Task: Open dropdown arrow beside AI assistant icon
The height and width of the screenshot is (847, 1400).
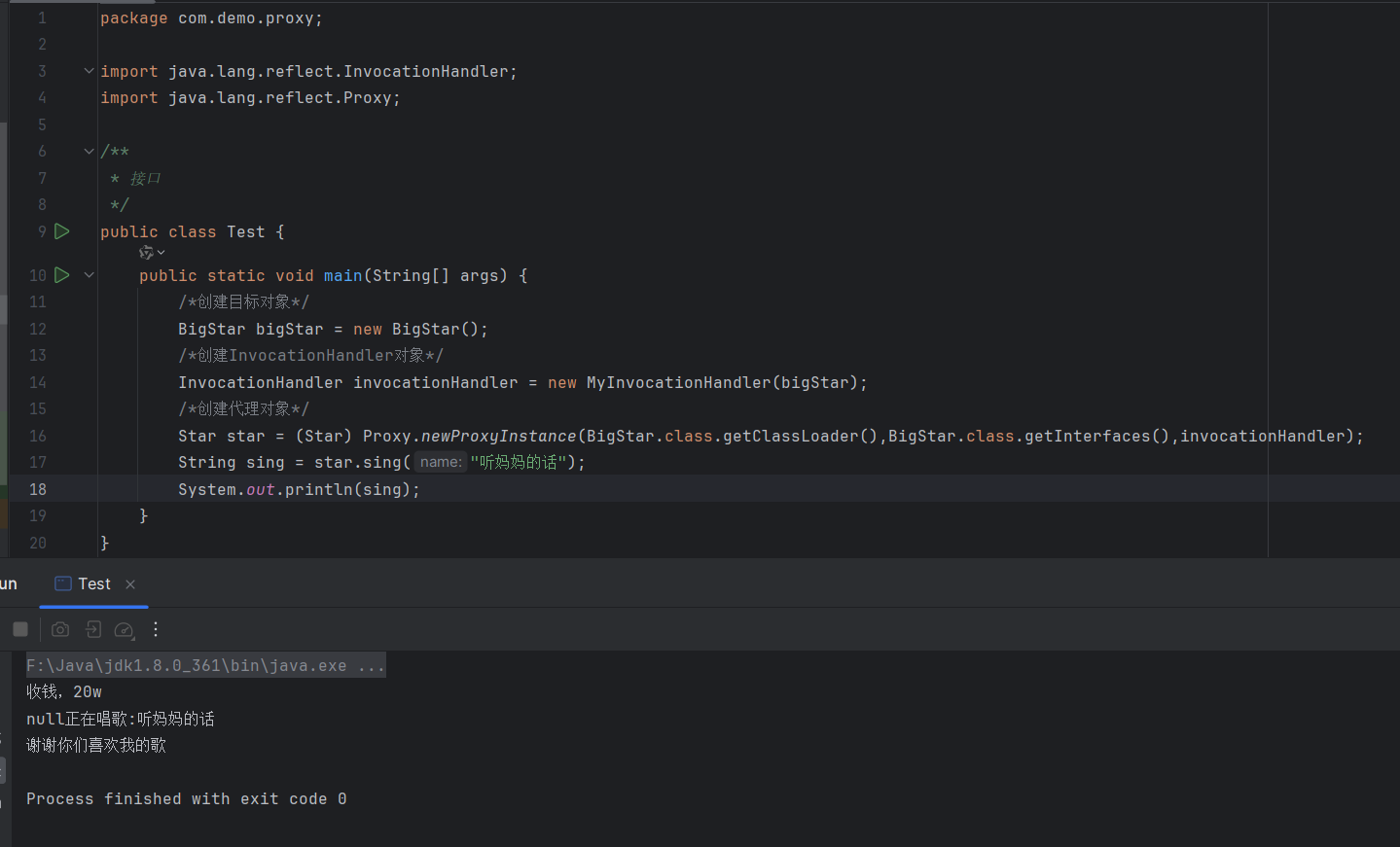Action: click(162, 253)
